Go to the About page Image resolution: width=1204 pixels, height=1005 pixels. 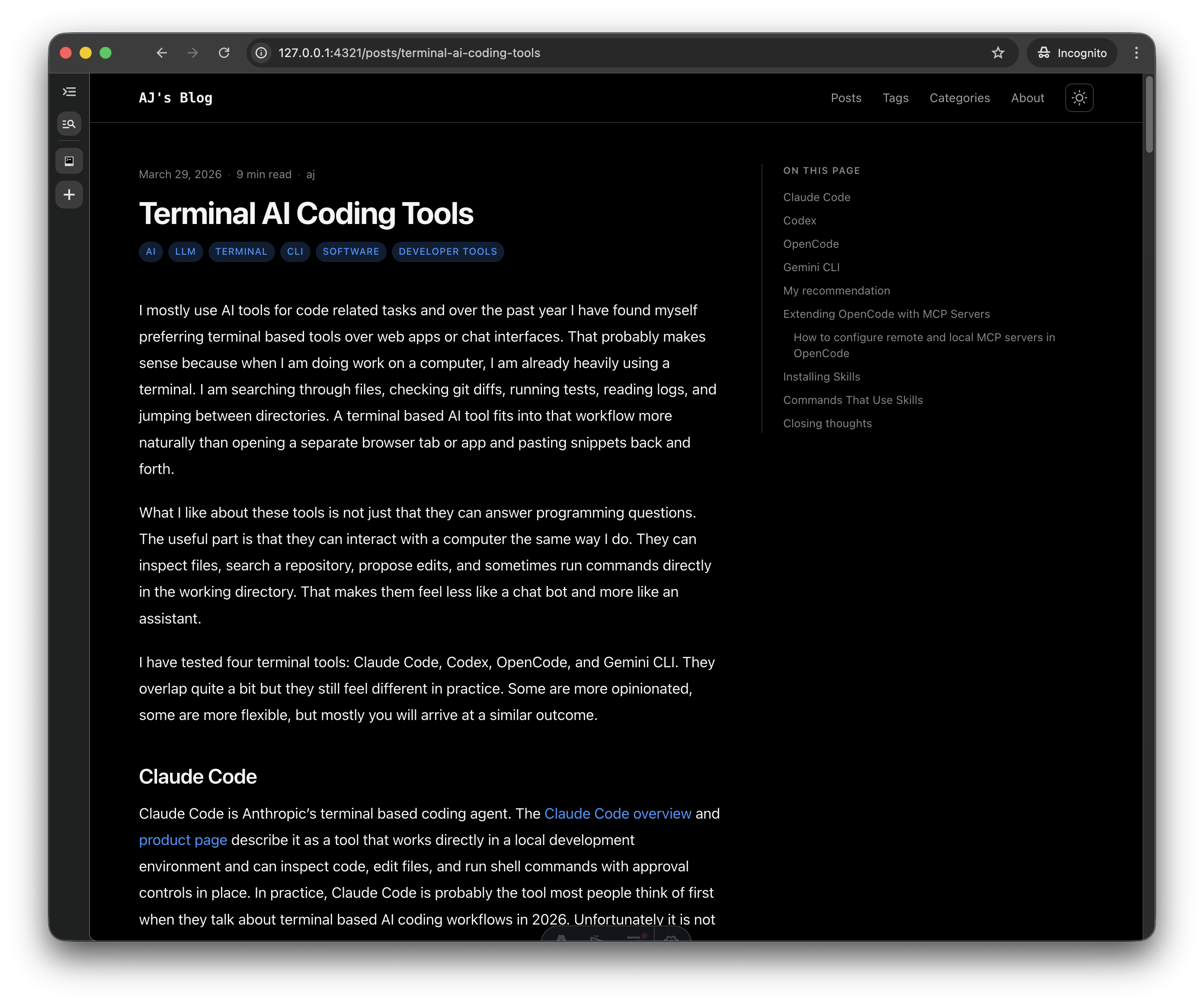point(1028,98)
